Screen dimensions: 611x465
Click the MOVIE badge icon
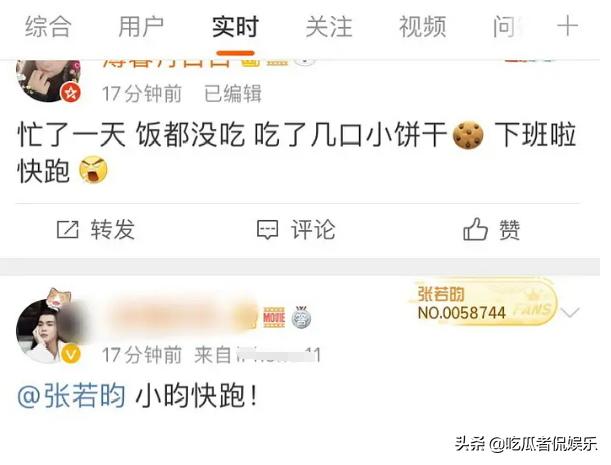tap(274, 317)
